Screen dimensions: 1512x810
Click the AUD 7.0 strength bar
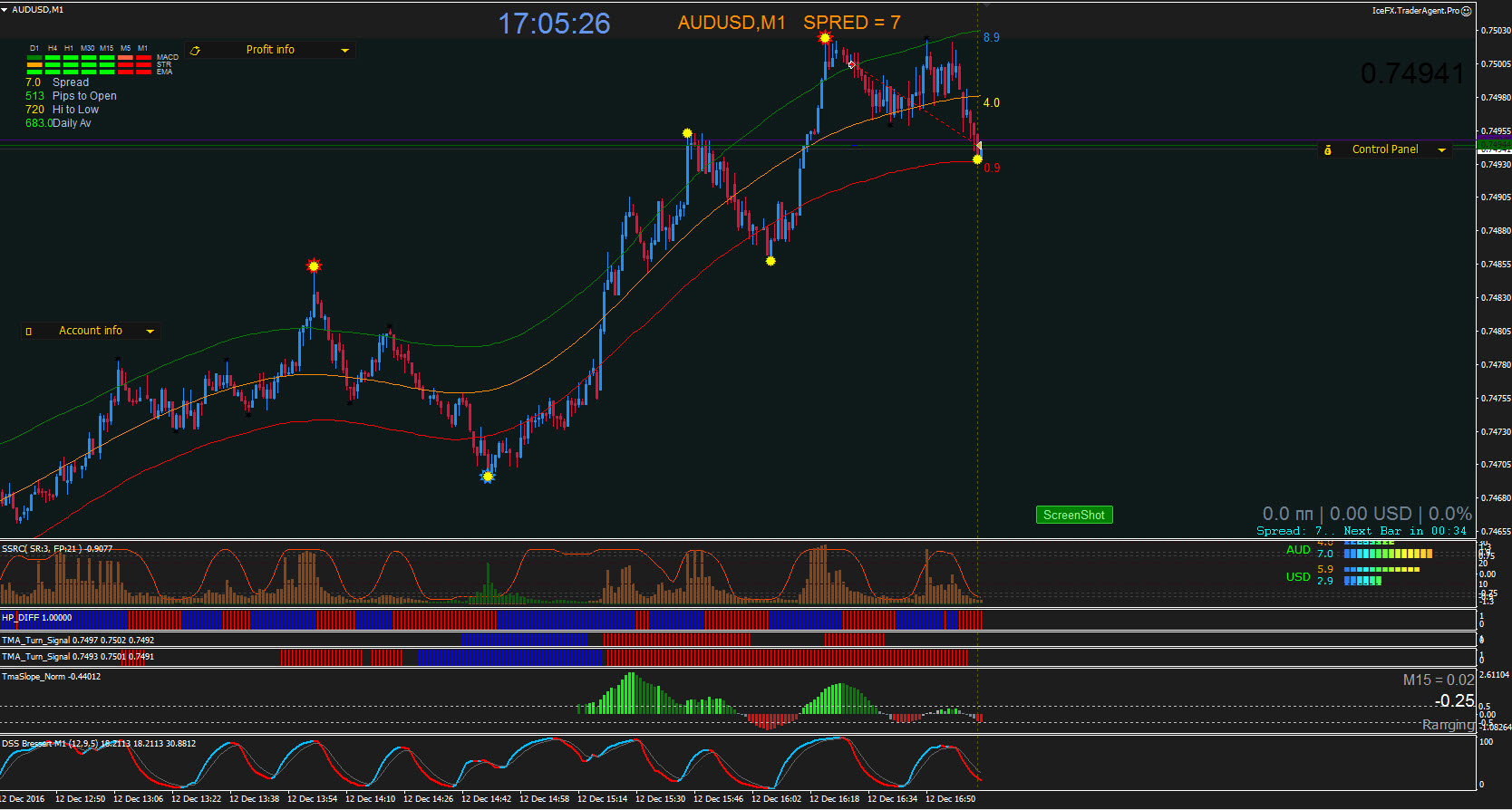[x=1388, y=554]
